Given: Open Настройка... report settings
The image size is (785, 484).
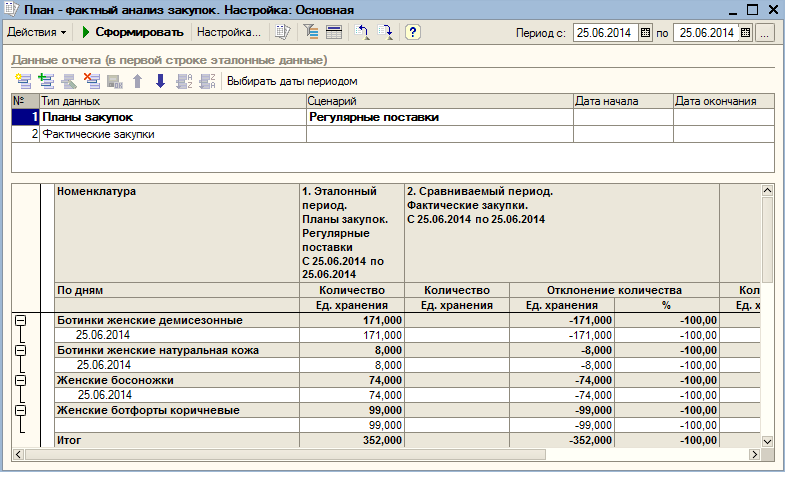Looking at the screenshot, I should 229,33.
